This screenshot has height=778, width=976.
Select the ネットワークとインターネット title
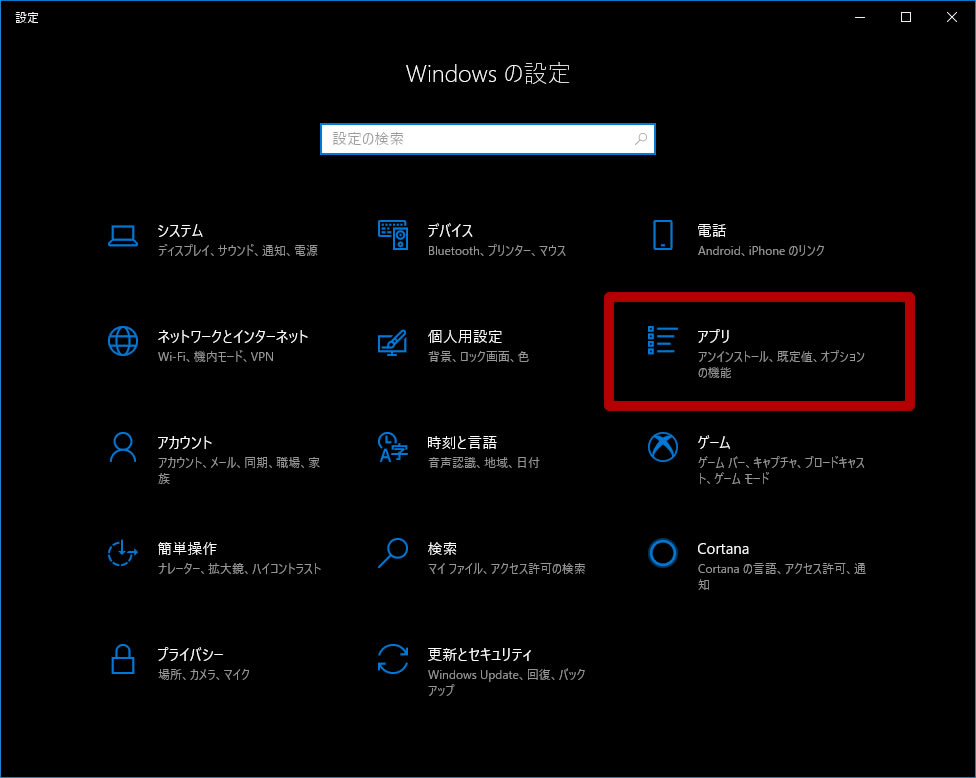coord(233,337)
